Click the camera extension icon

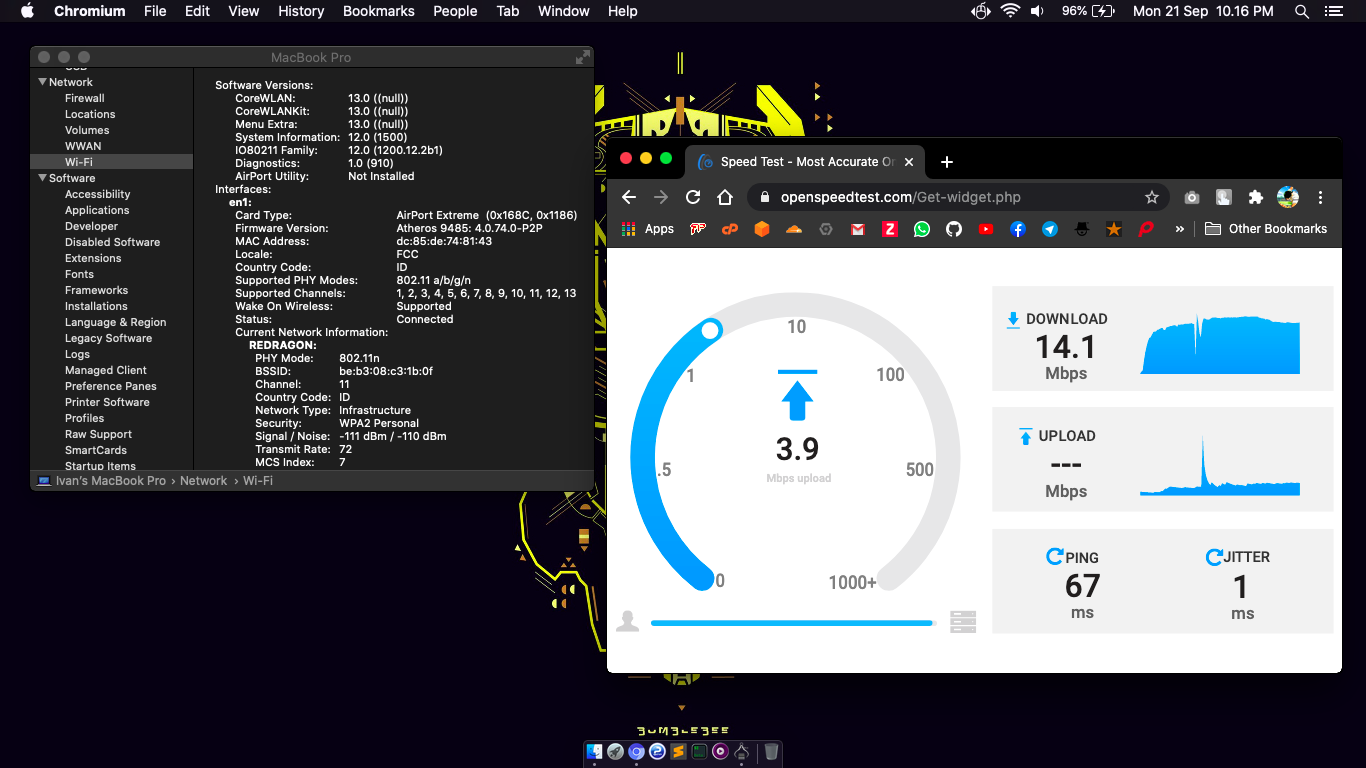[1191, 197]
